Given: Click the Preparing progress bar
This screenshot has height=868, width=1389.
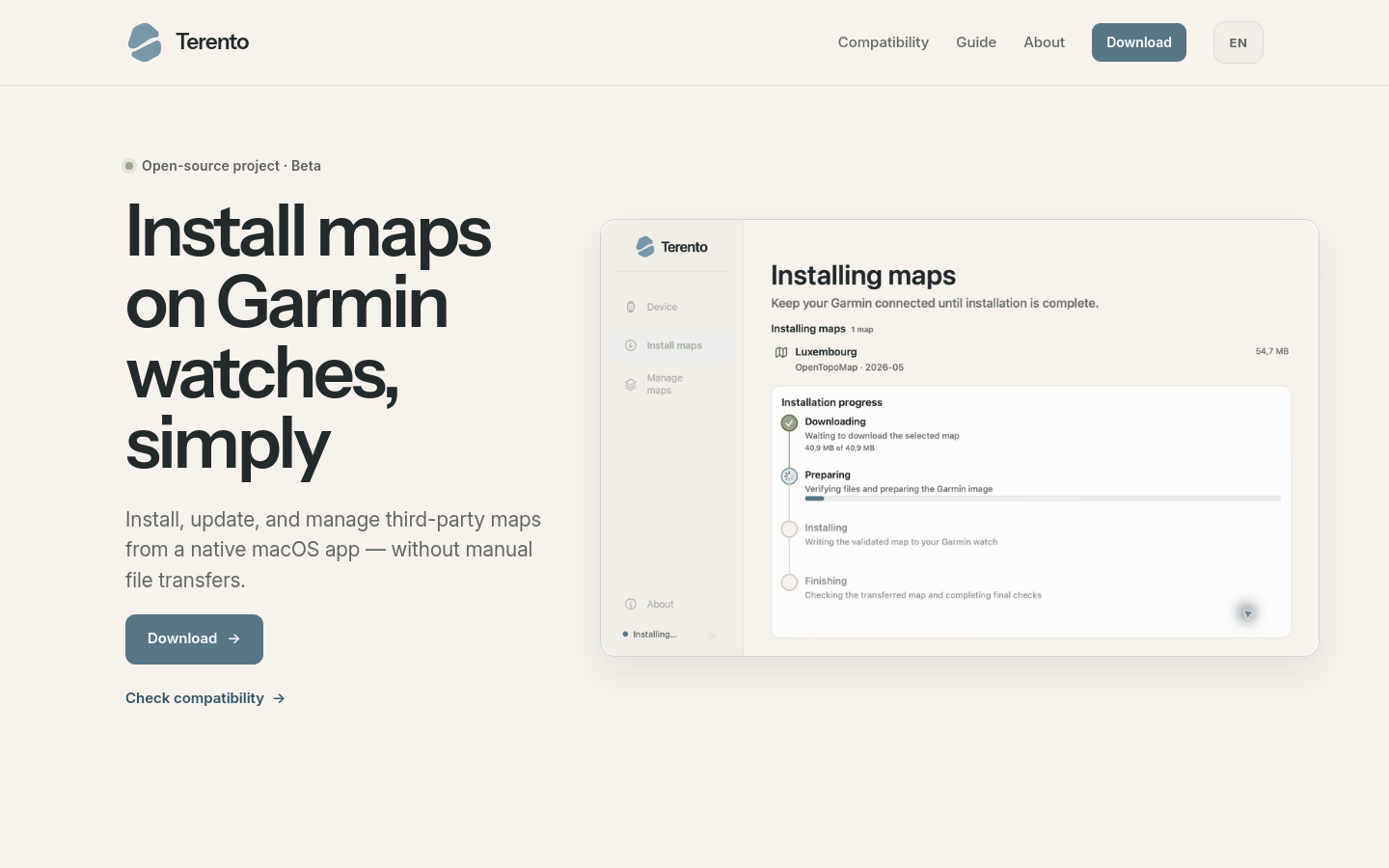Looking at the screenshot, I should click(x=1043, y=499).
